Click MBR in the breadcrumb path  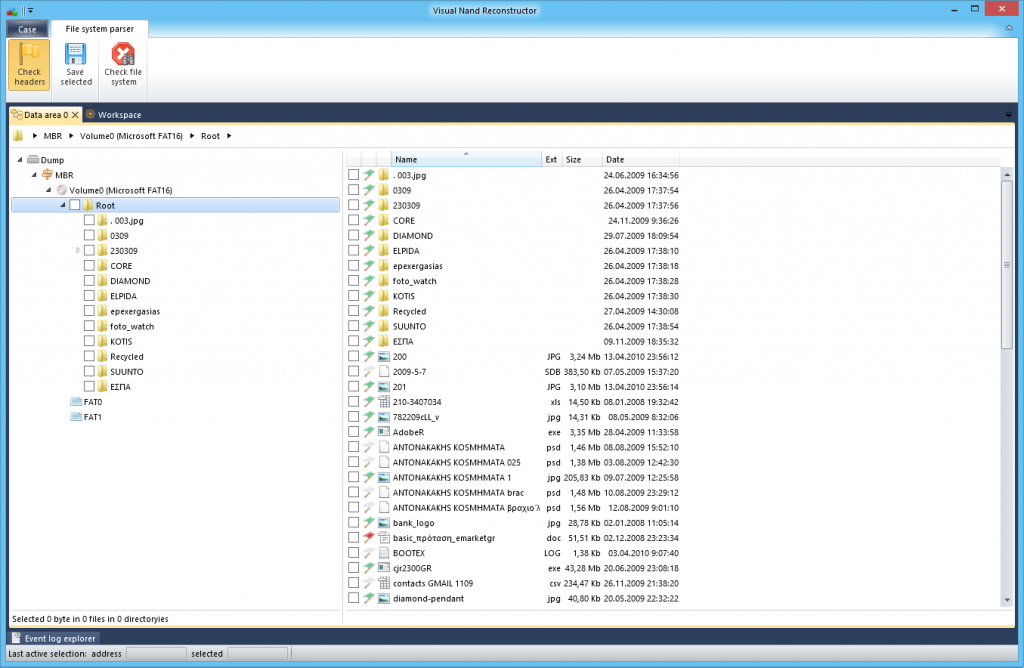52,136
